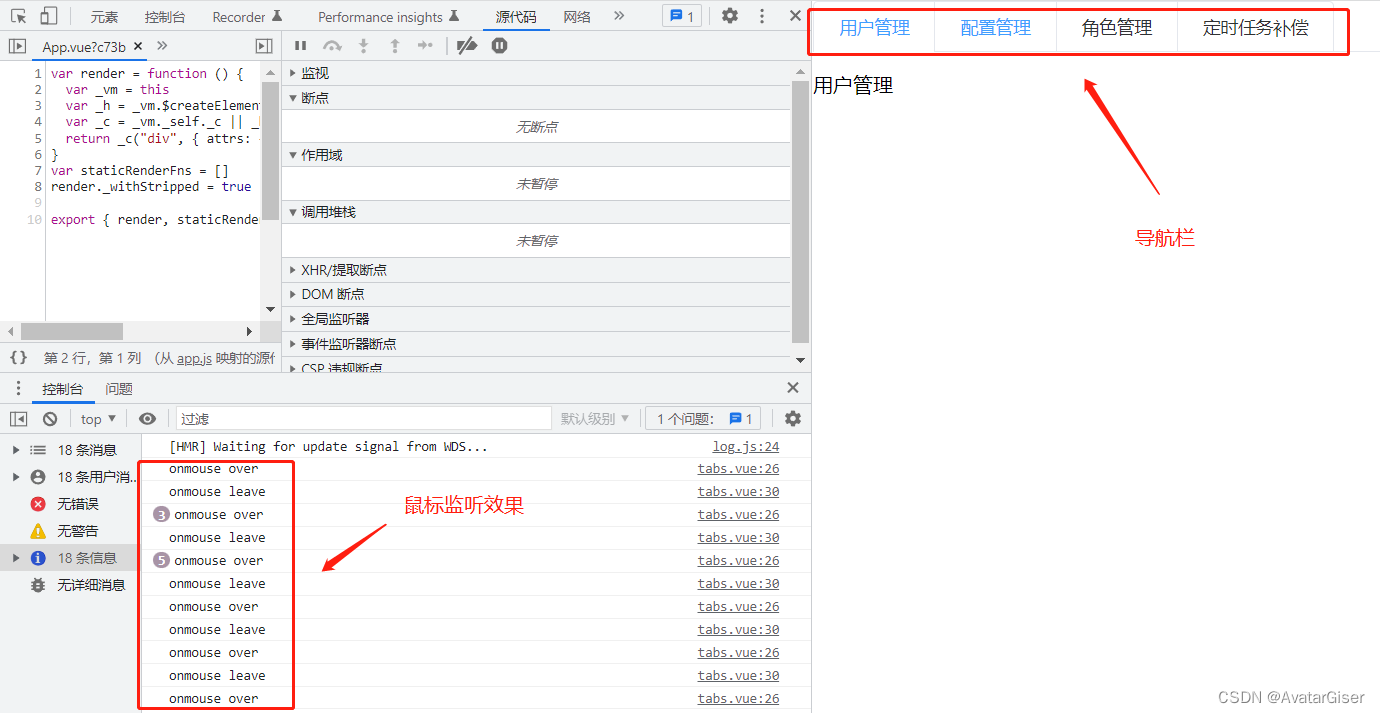The width and height of the screenshot is (1380, 713).
Task: Open the console settings gear
Action: tap(793, 418)
